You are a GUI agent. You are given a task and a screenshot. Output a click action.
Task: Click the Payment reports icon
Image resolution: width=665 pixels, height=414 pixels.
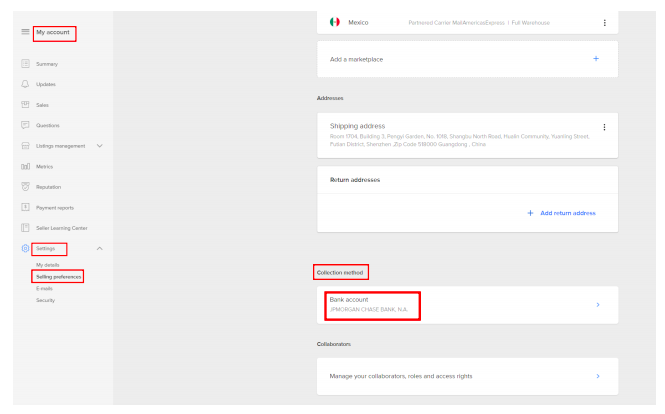click(25, 207)
